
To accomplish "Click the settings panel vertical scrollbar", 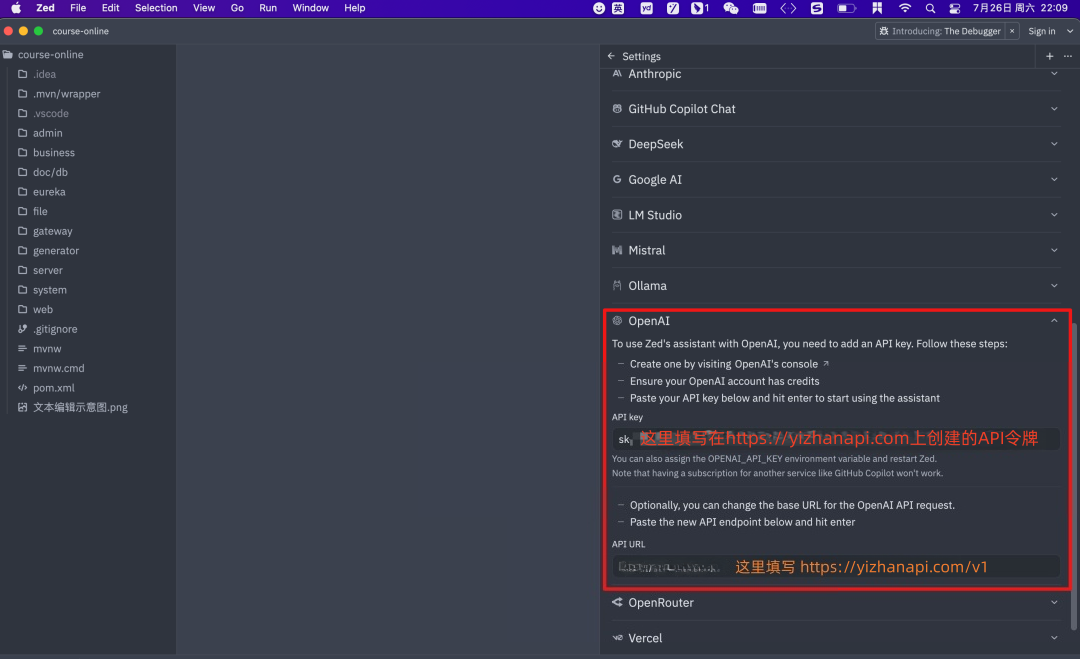I will [1074, 475].
